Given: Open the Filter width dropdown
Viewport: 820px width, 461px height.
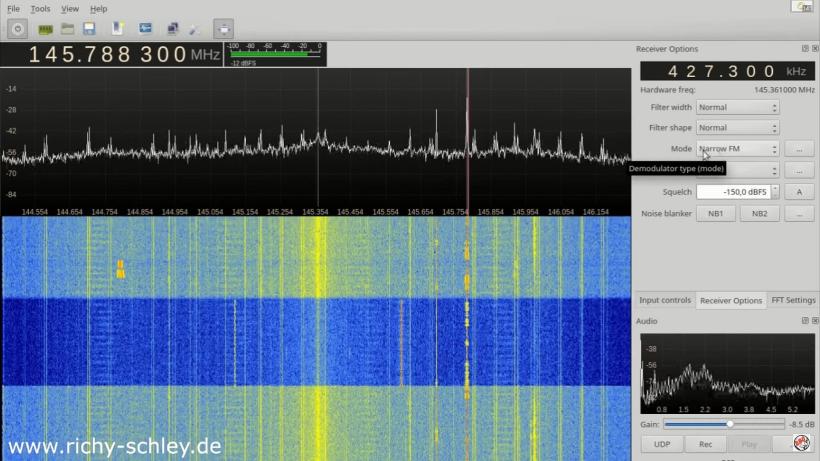Looking at the screenshot, I should click(737, 107).
